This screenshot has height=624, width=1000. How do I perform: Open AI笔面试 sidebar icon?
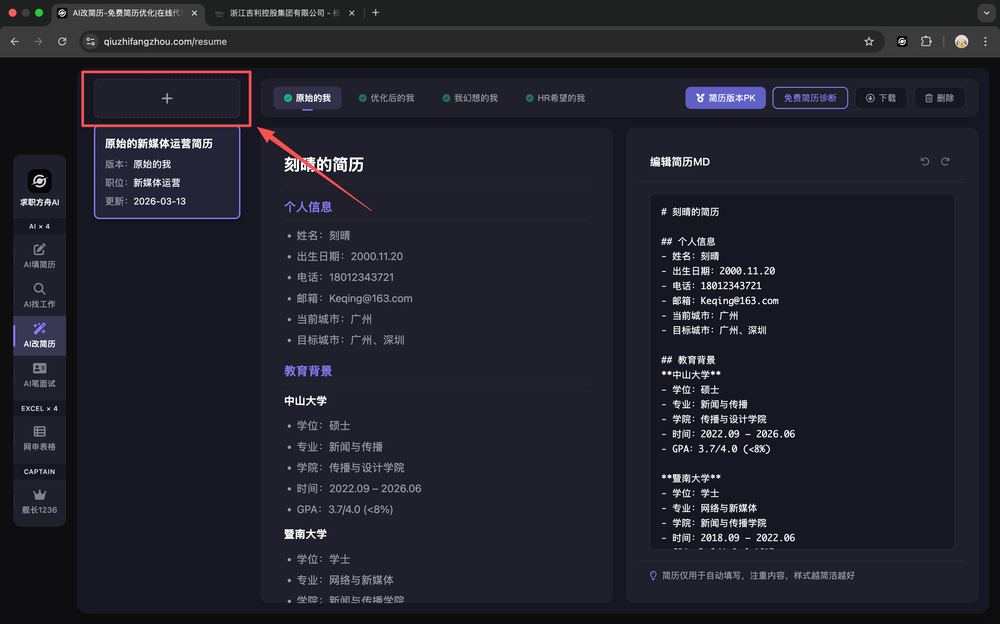coord(40,375)
